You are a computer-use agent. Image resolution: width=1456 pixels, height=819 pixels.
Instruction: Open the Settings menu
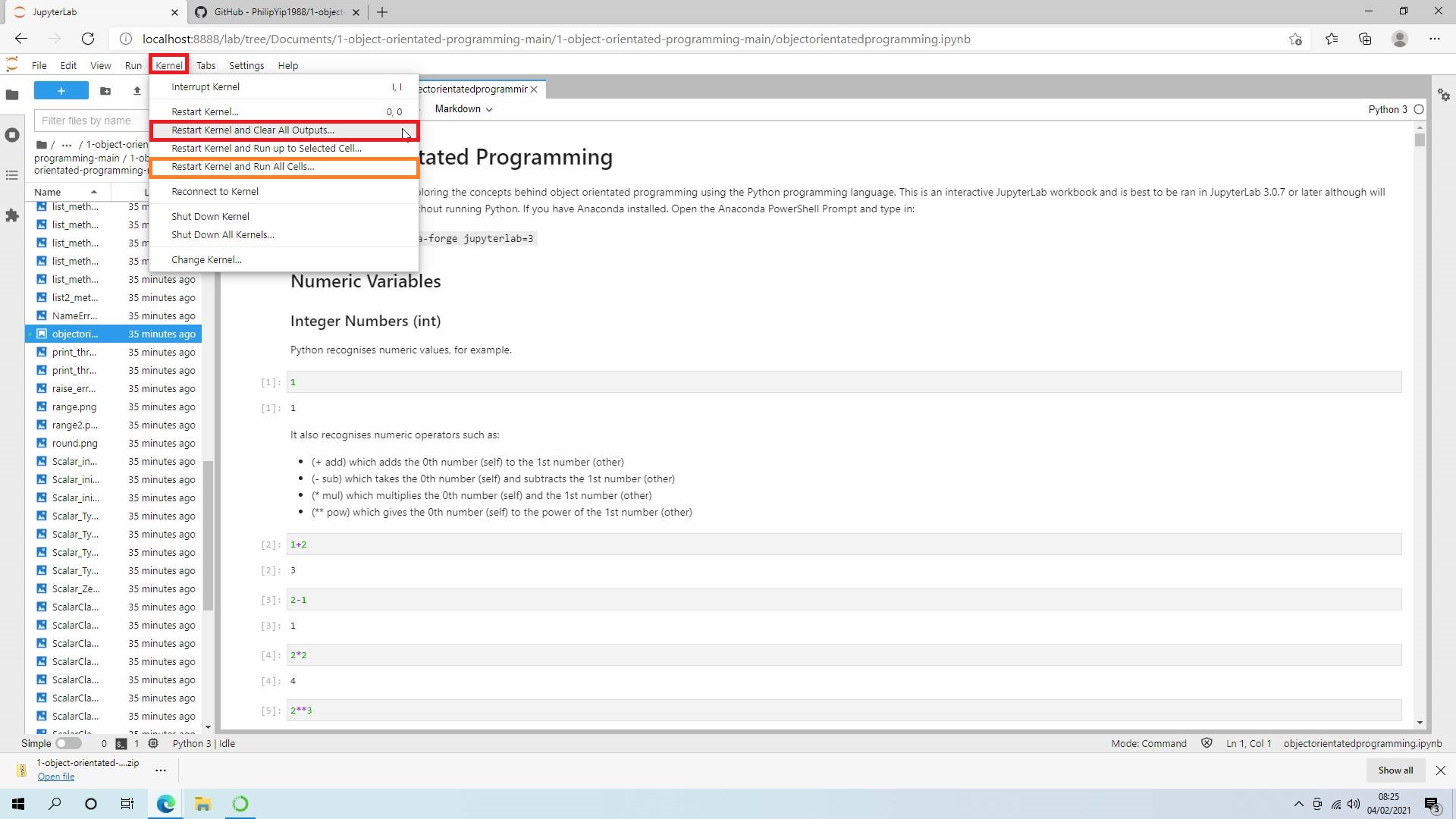(246, 65)
